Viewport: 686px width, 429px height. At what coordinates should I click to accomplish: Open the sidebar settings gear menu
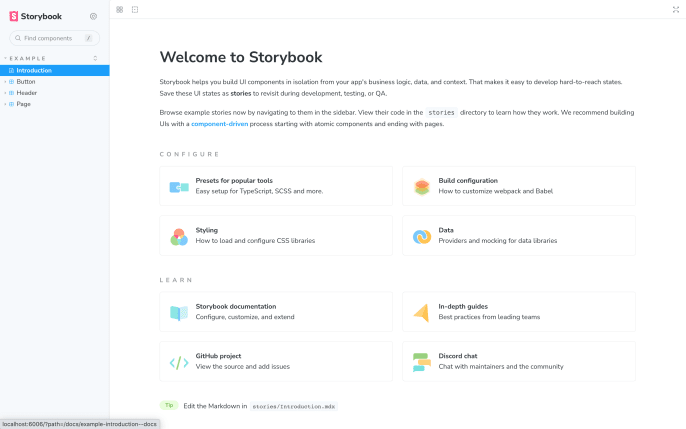(x=93, y=16)
